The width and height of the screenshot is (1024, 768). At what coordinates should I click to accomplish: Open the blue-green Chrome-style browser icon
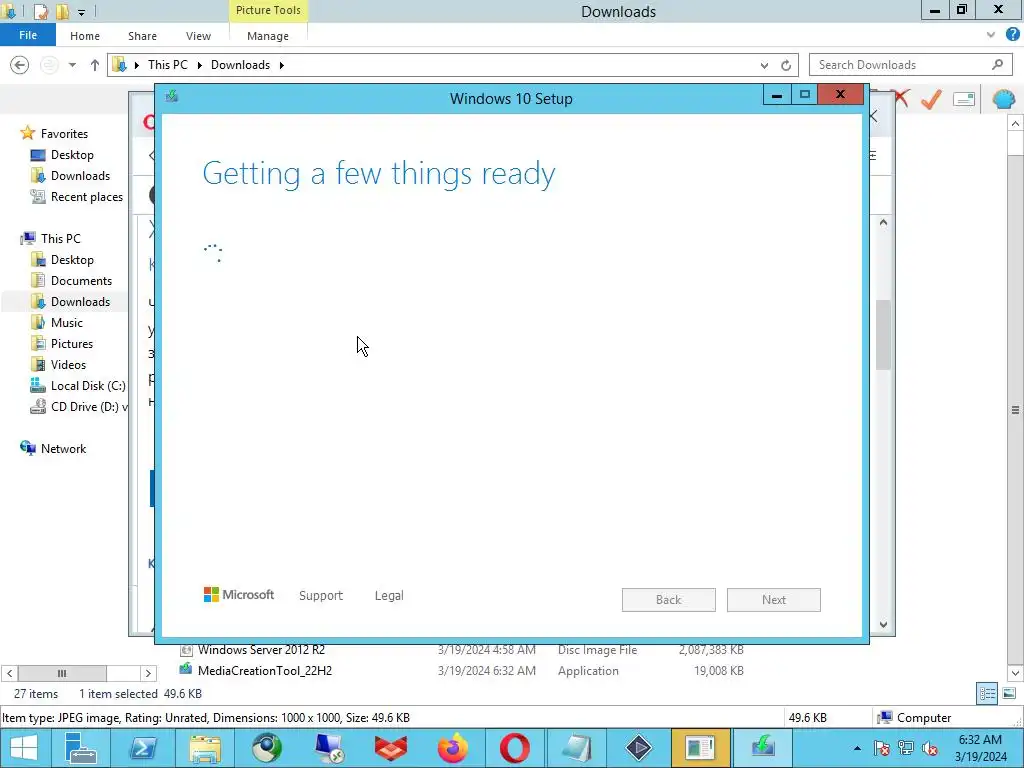(267, 748)
